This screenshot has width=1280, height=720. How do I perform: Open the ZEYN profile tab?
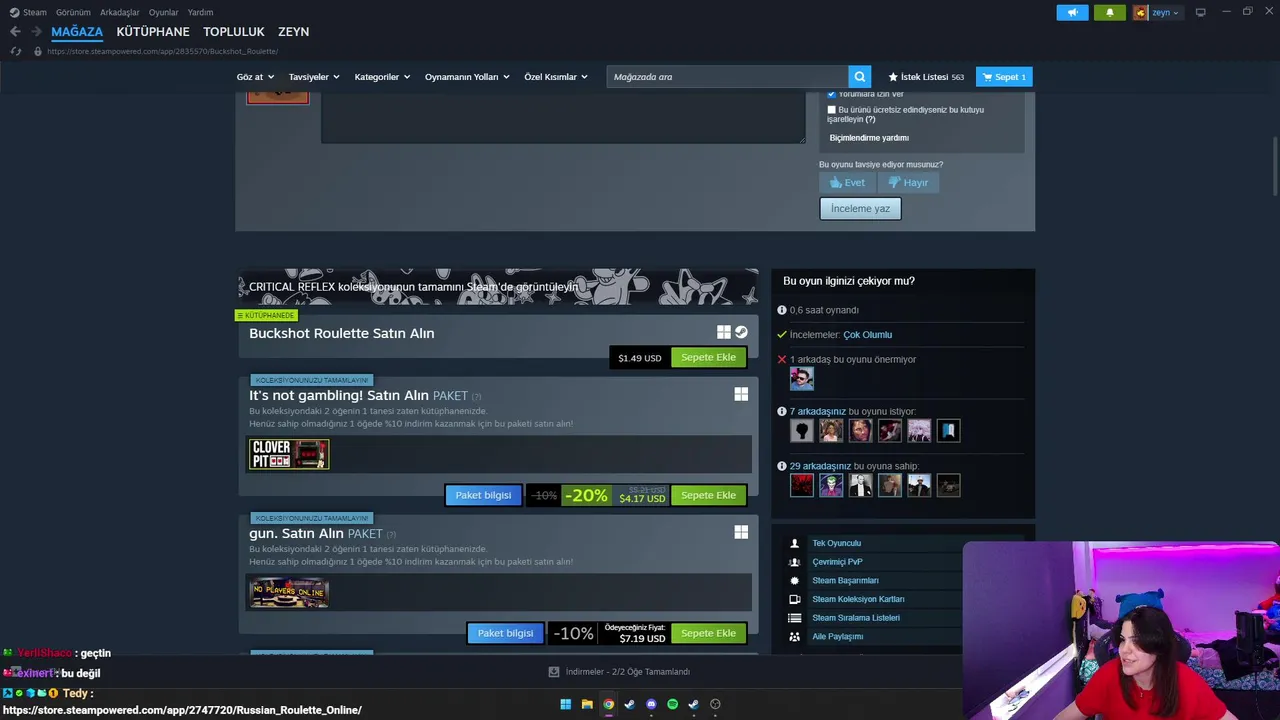click(293, 32)
